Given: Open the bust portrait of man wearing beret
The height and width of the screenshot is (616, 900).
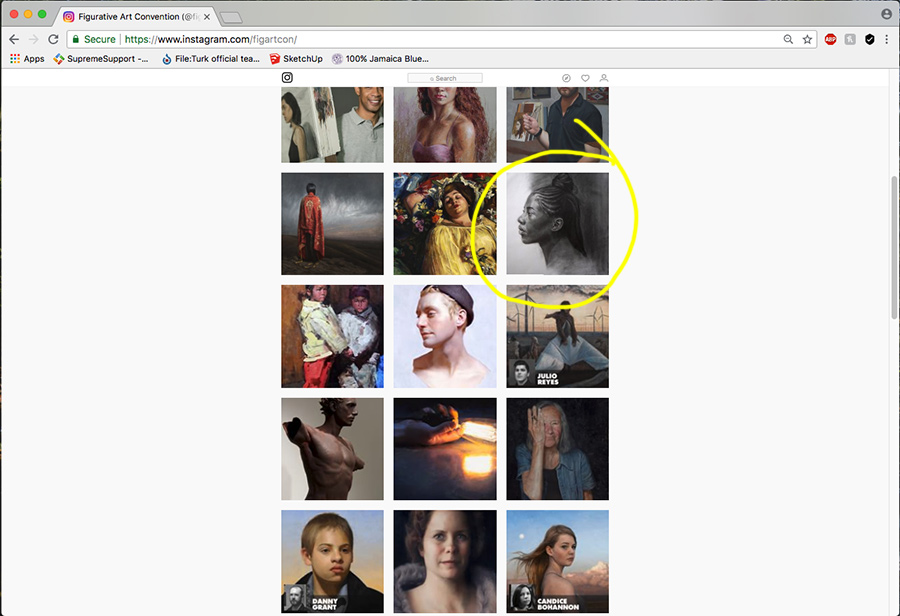Looking at the screenshot, I should point(445,336).
